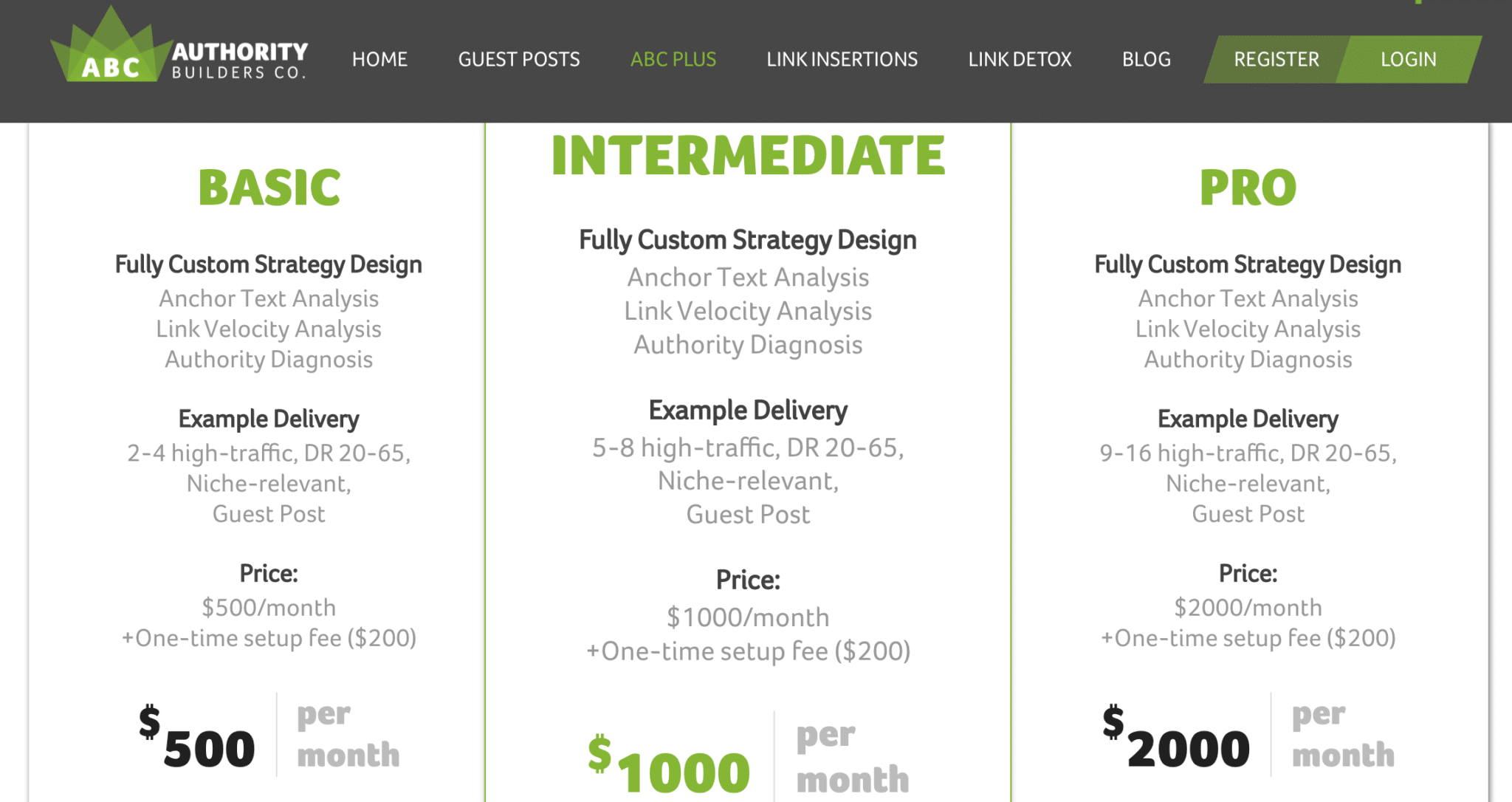Click the Login button
Viewport: 1512px width, 802px height.
point(1409,59)
